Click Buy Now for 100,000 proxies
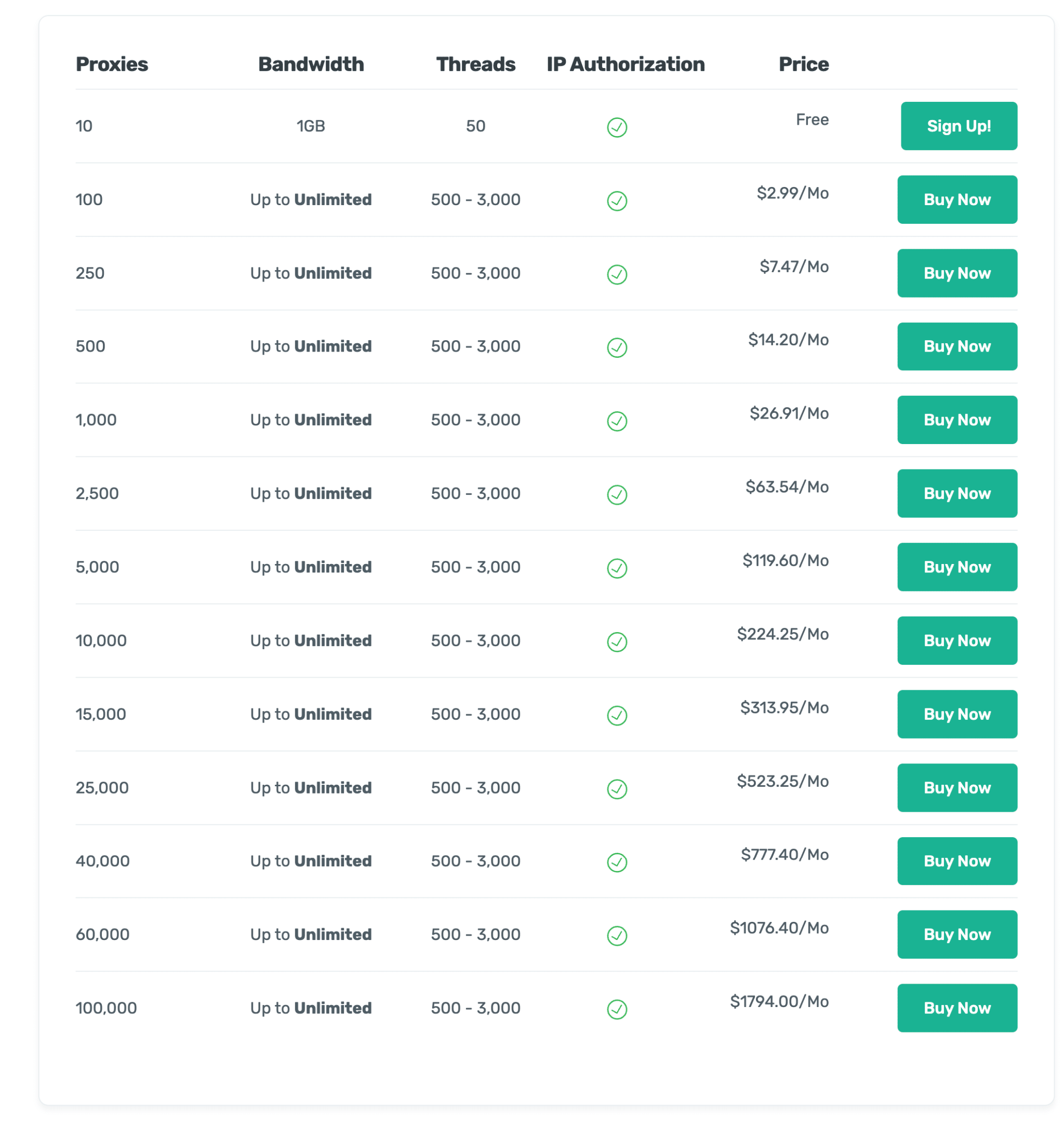 point(957,1008)
